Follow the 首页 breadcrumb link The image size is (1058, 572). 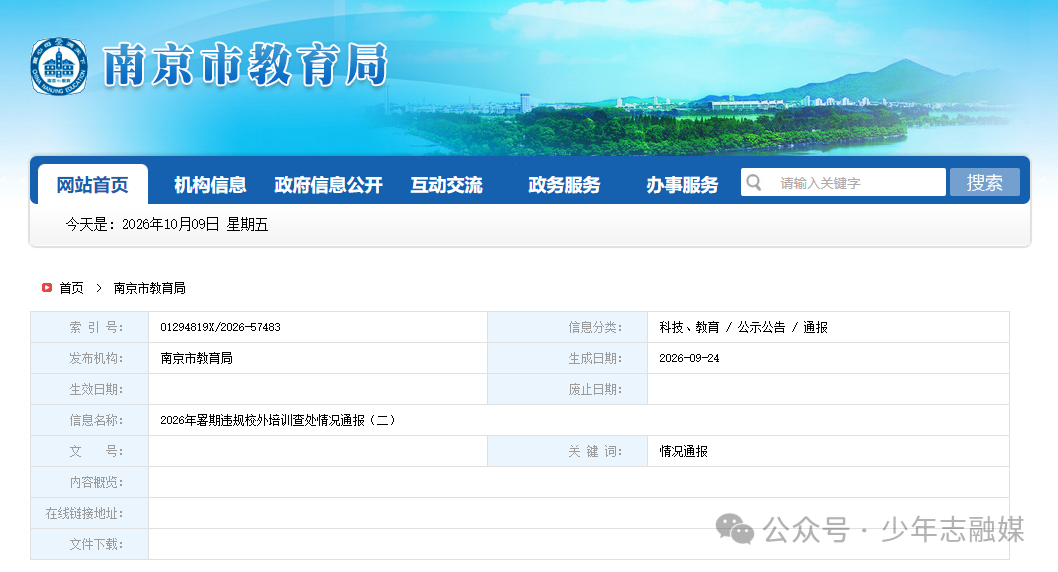(72, 288)
